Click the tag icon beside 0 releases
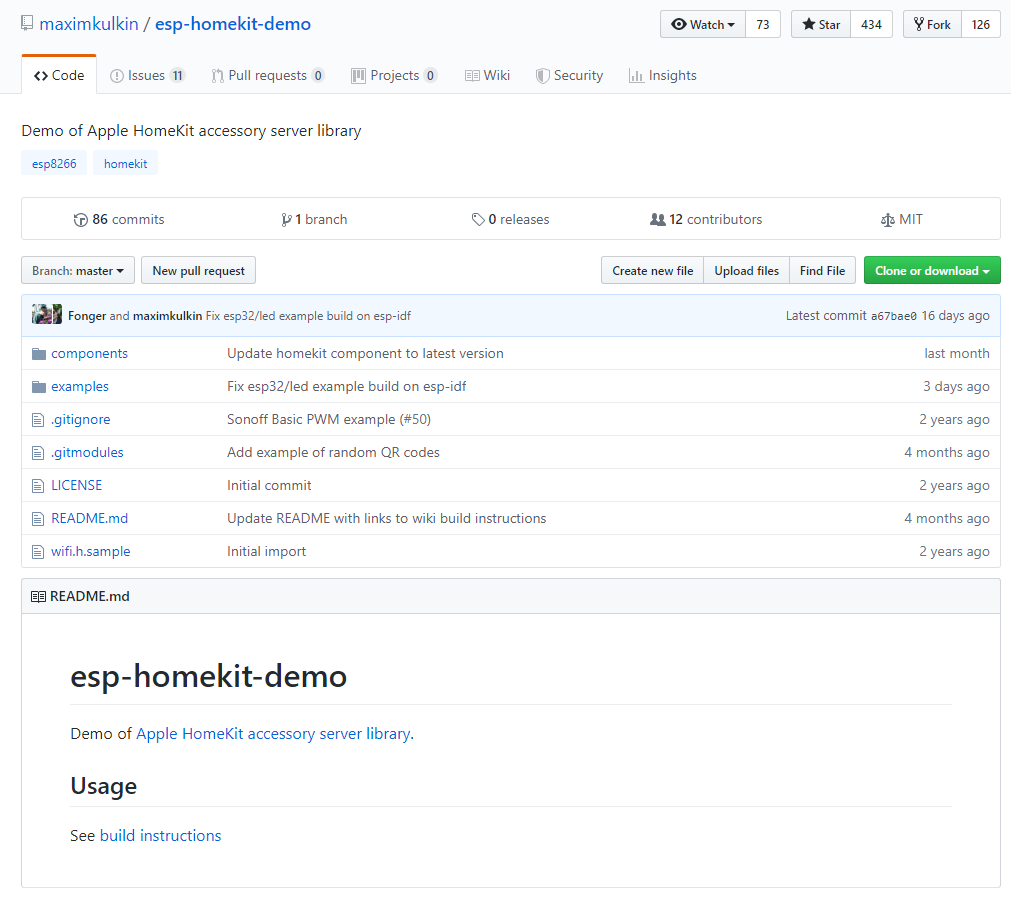This screenshot has width=1011, height=898. (x=478, y=220)
